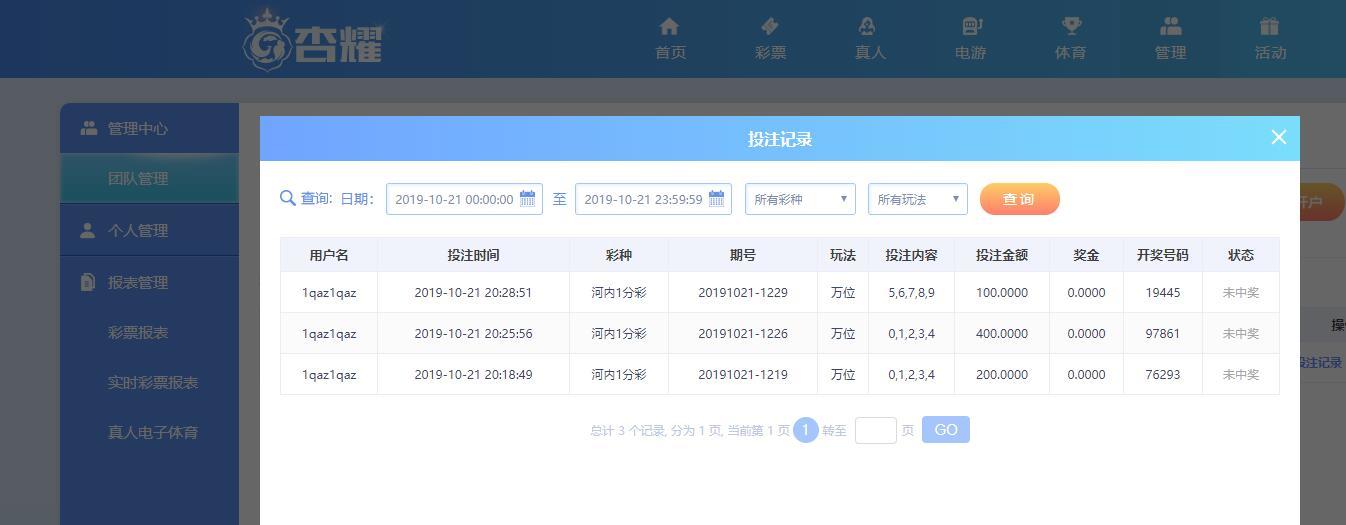Open the 活动 gift promotions icon
Screen dimensions: 1346x525
(x=1270, y=26)
